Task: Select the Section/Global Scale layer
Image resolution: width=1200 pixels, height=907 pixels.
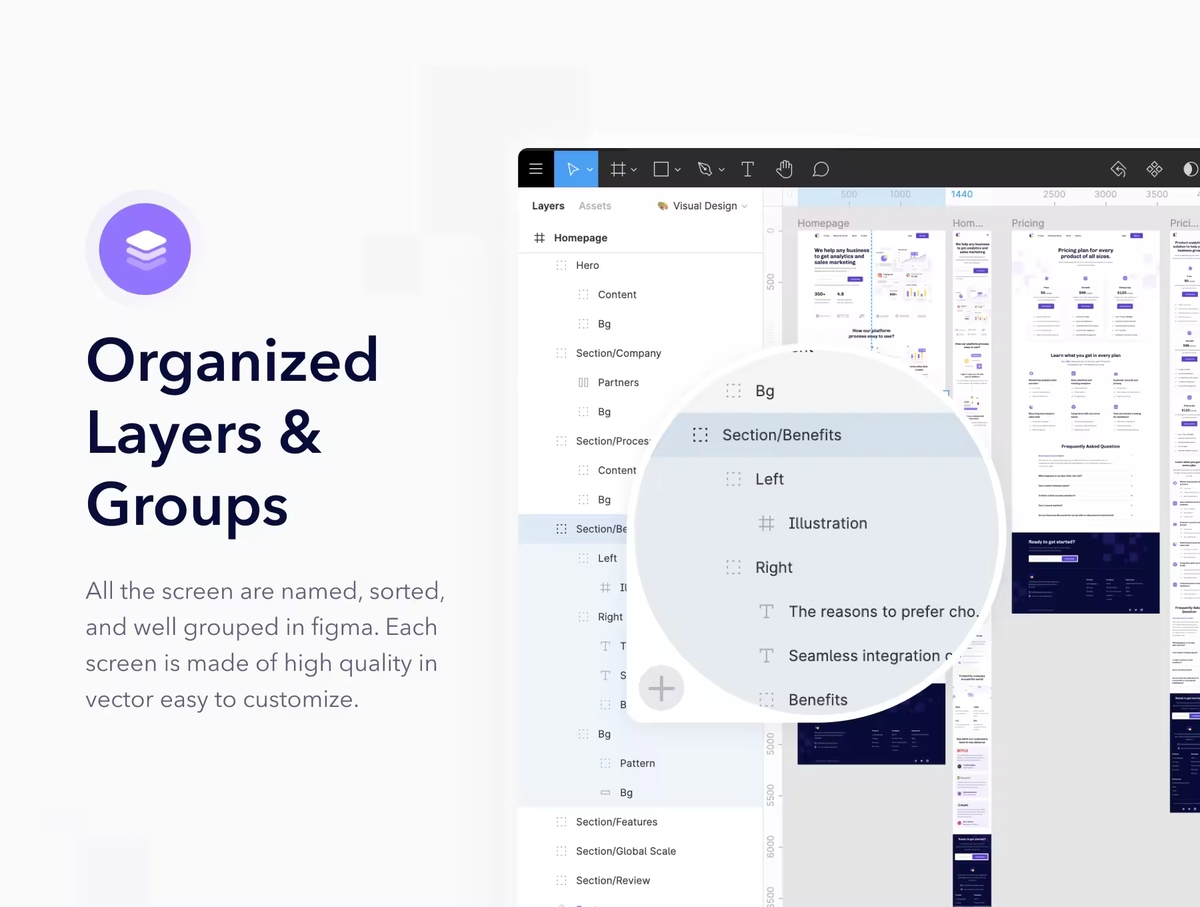Action: tap(625, 851)
